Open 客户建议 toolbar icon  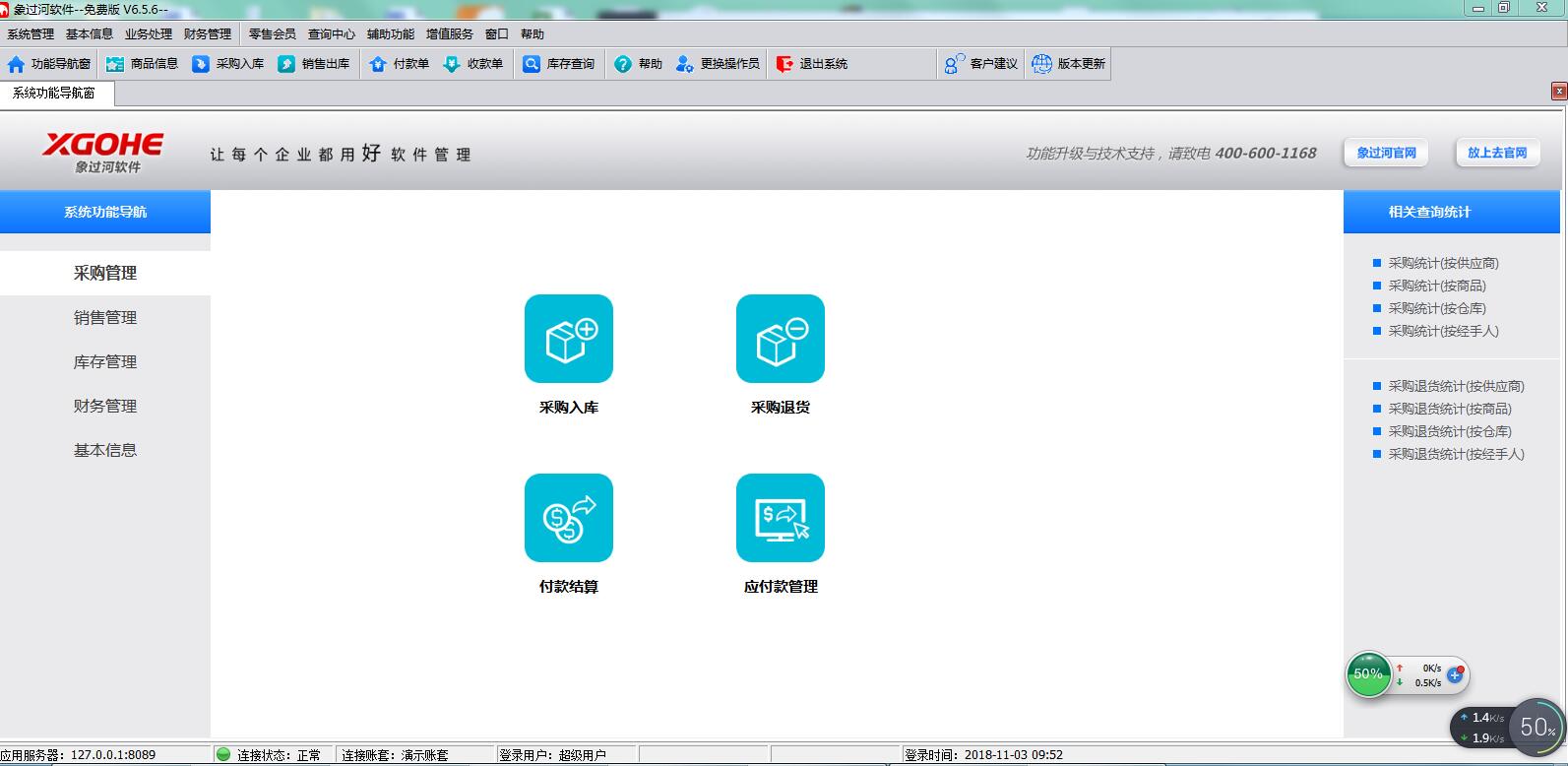(x=955, y=64)
